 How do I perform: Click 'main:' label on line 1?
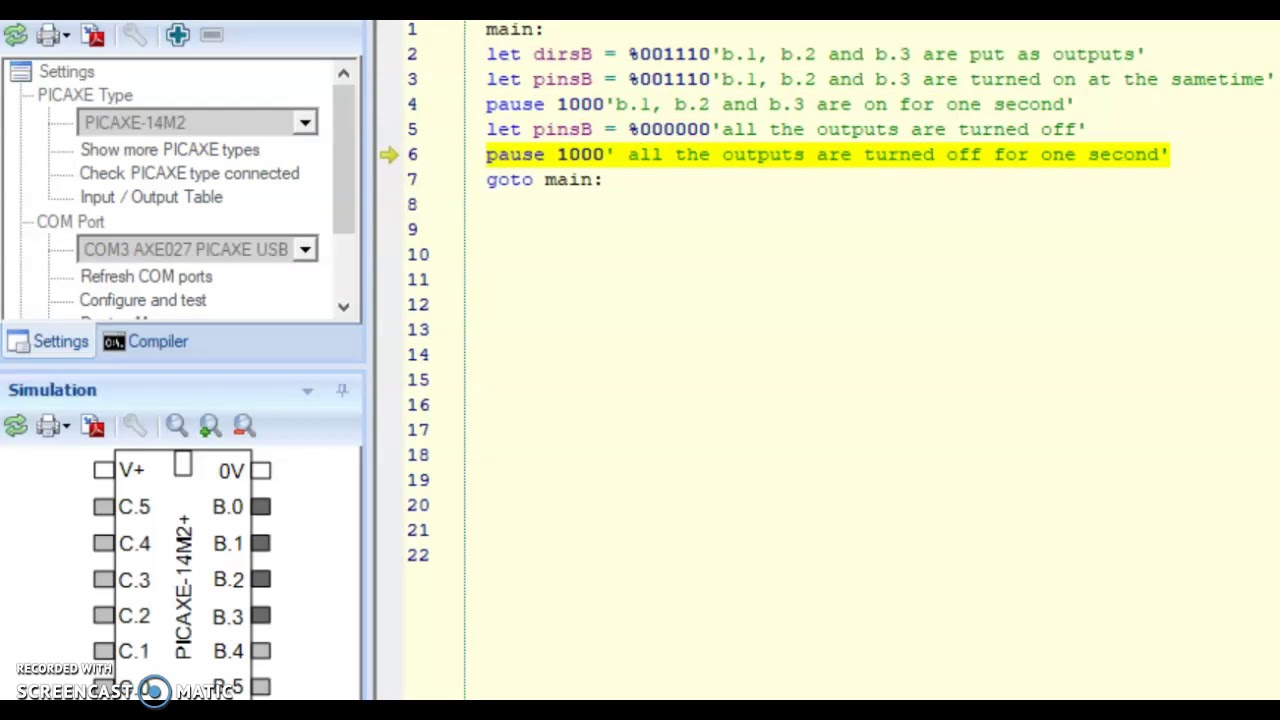pos(514,29)
